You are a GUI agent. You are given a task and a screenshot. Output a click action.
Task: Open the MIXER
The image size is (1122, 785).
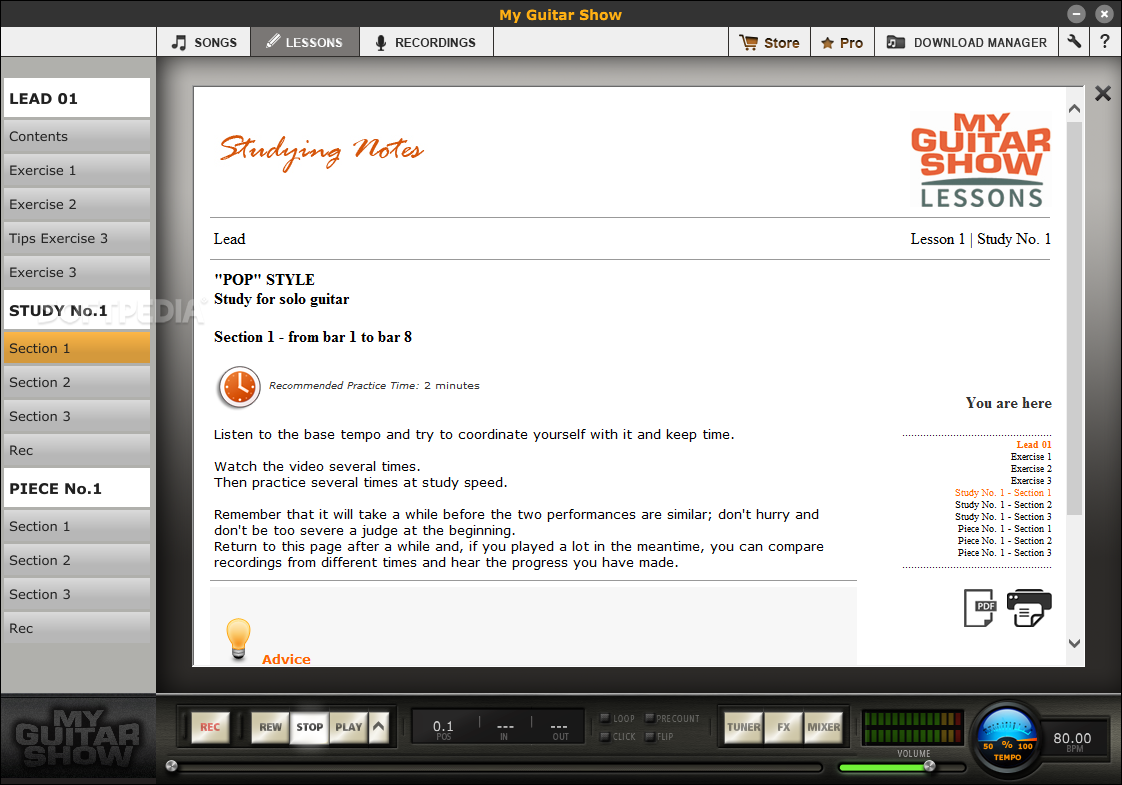tap(824, 727)
